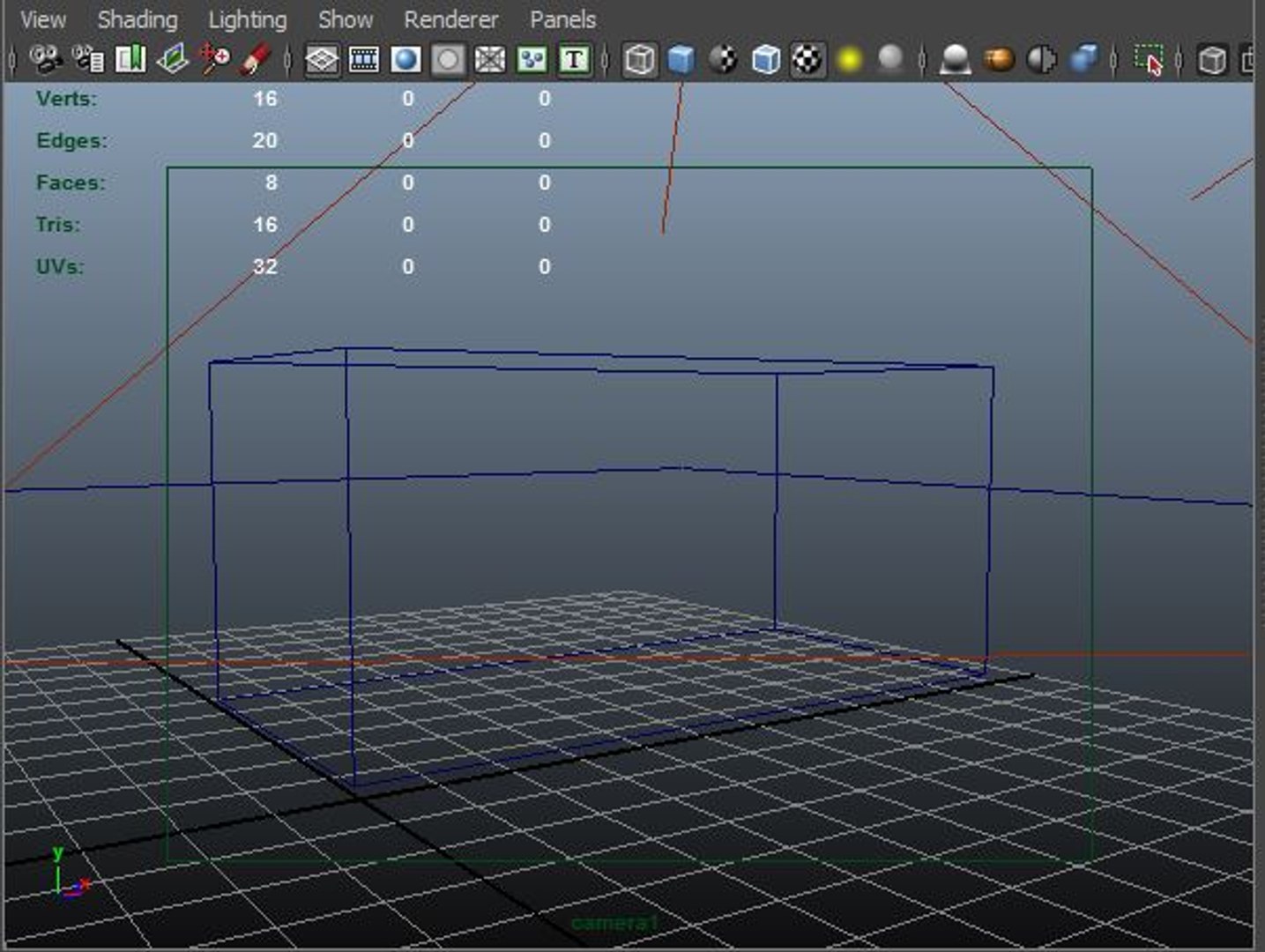This screenshot has width=1265, height=952.
Task: Click the Tris label in HUD
Action: click(58, 225)
